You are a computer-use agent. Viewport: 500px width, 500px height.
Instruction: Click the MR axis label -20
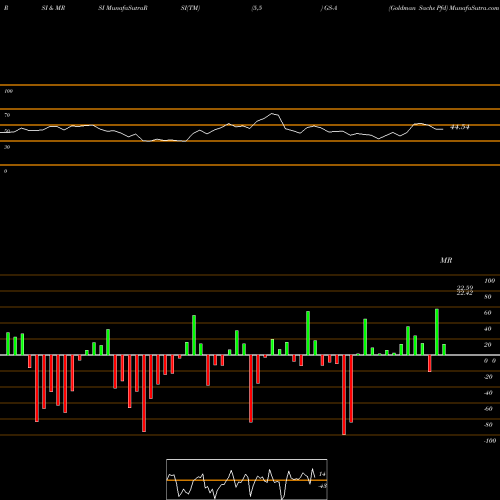488,377
